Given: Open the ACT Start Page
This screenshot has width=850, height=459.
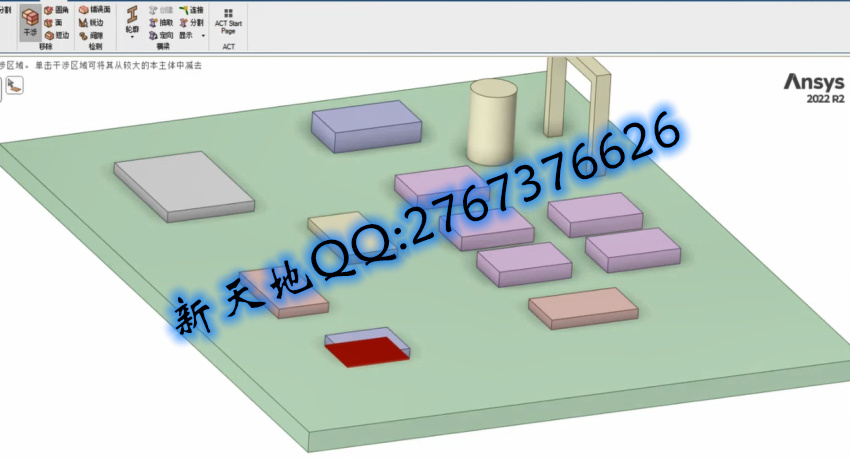Looking at the screenshot, I should click(228, 20).
